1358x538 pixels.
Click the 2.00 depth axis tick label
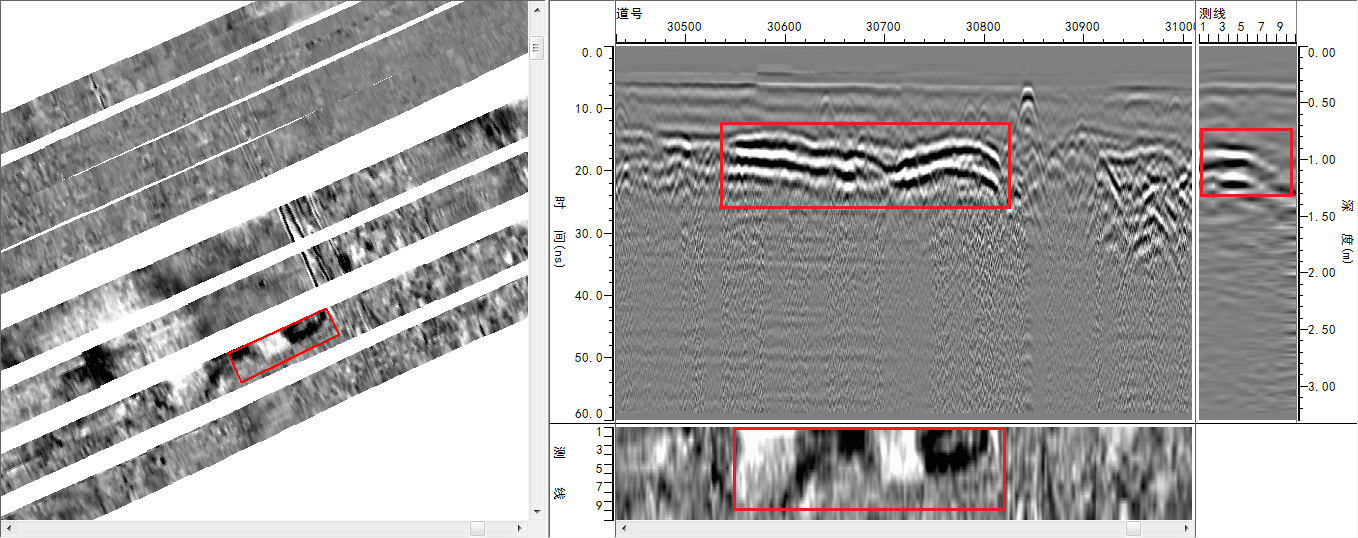point(1322,273)
